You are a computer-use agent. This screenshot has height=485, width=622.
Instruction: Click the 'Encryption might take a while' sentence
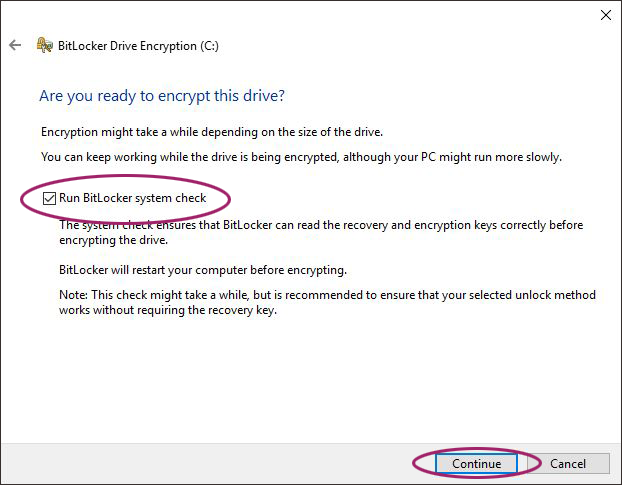point(212,132)
